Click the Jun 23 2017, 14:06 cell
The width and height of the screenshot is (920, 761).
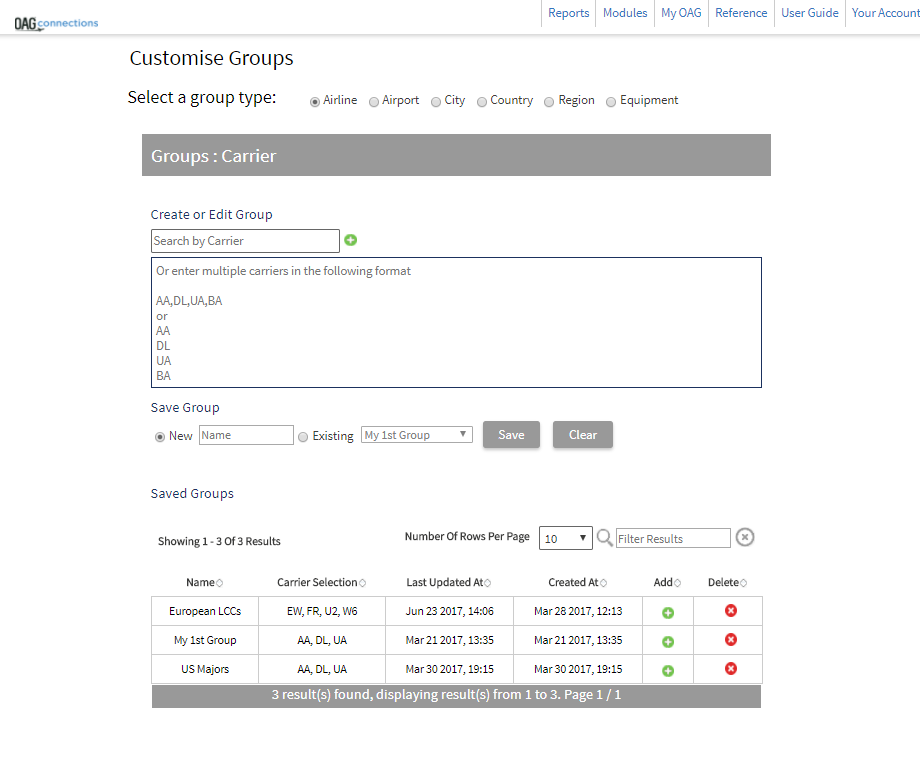(x=449, y=611)
